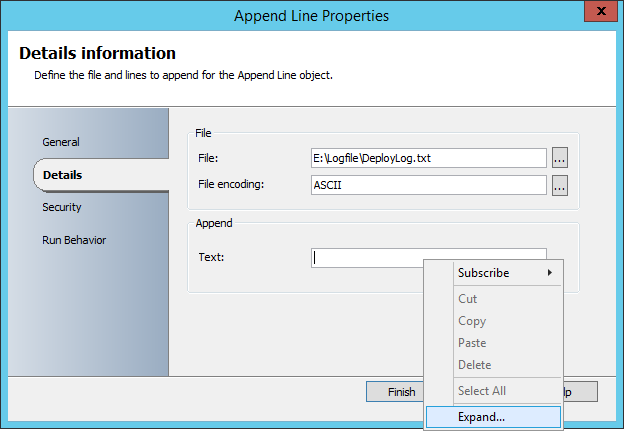Browse for the log file path
624x431 pixels.
pos(560,158)
